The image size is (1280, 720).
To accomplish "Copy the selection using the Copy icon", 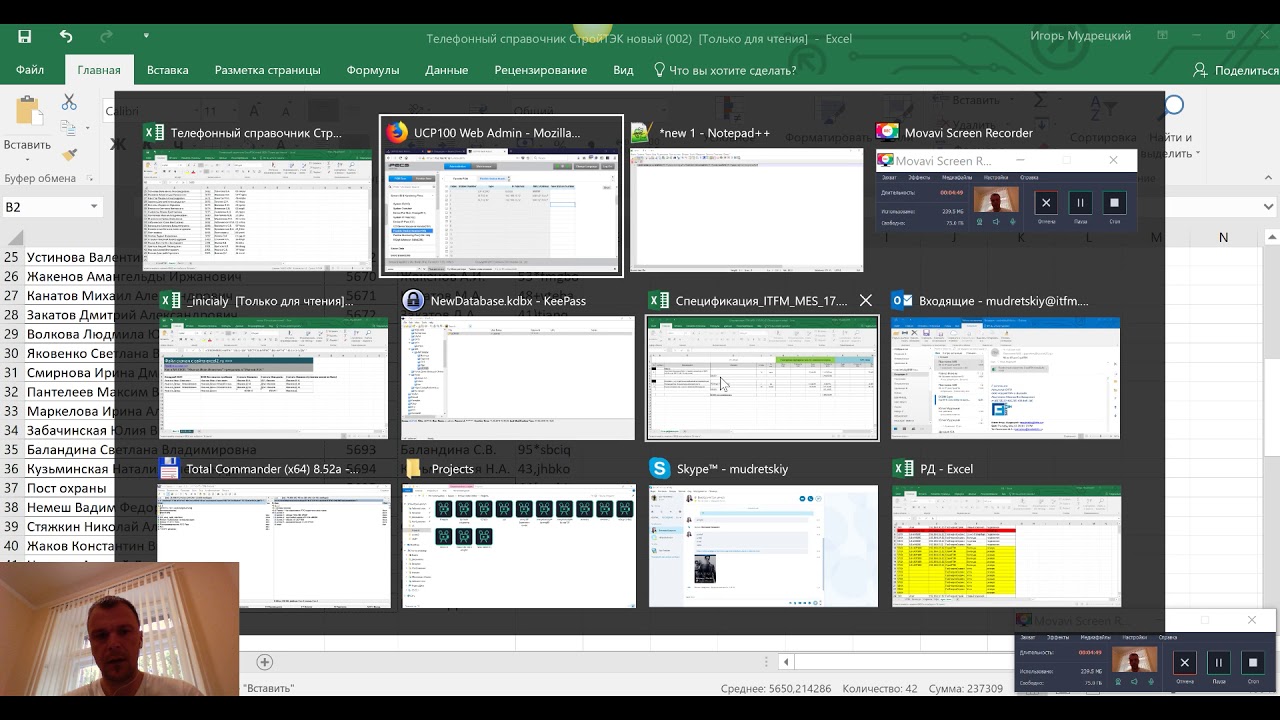I will click(69, 129).
